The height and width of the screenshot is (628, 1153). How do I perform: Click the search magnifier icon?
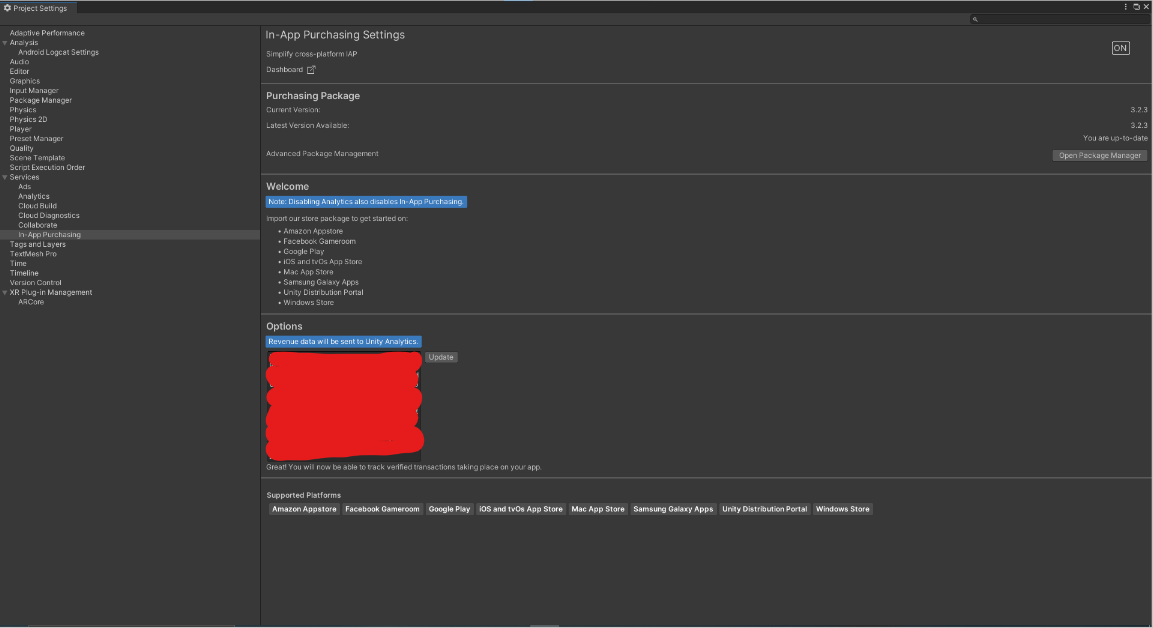pyautogui.click(x=975, y=19)
